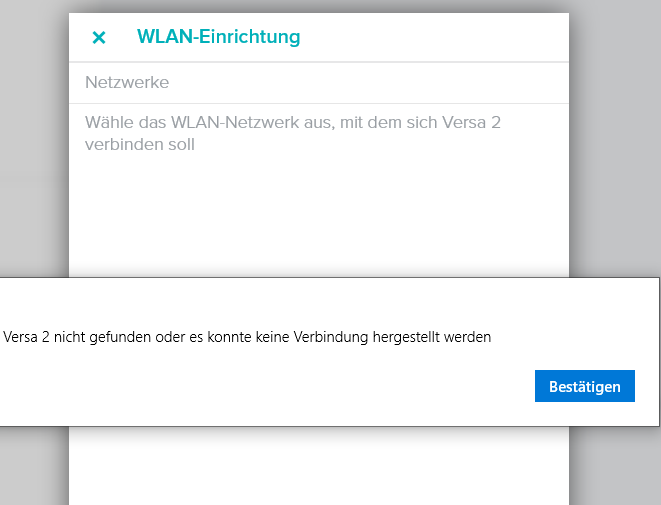Click the white panel area below the error dialog
Image resolution: width=661 pixels, height=505 pixels.
tap(318, 465)
